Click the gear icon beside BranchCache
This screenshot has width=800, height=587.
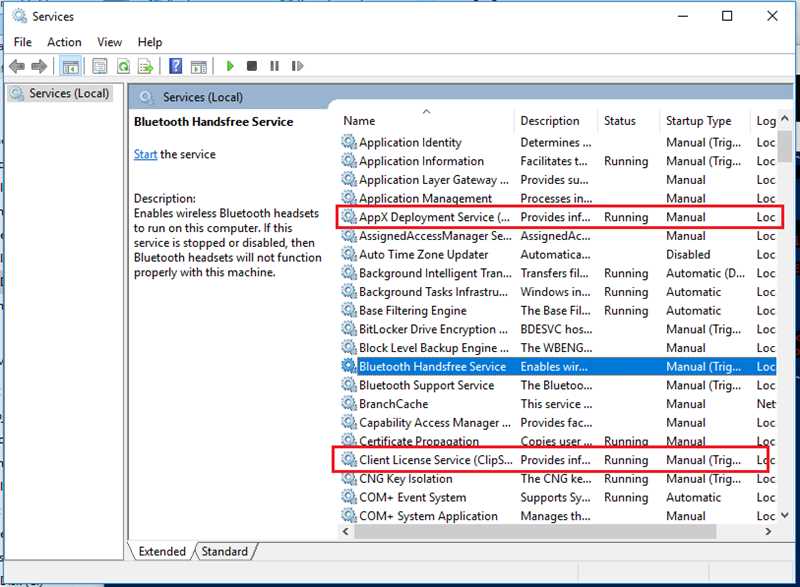coord(349,403)
